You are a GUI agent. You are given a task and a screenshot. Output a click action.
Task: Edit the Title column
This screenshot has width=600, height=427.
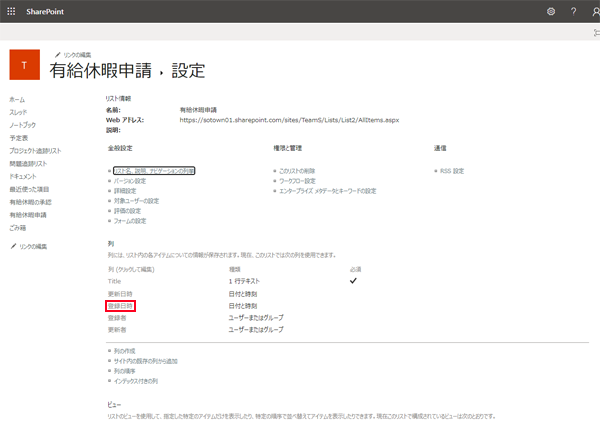click(x=114, y=281)
